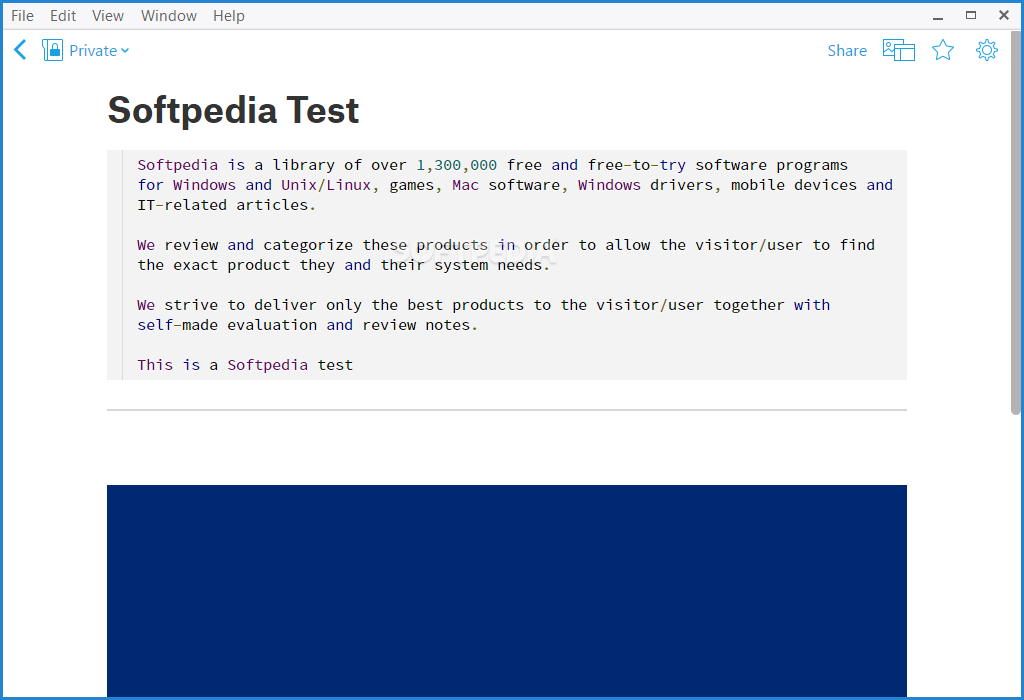
Task: Click text 'self-made evaluation and review notes.'
Action: (307, 325)
